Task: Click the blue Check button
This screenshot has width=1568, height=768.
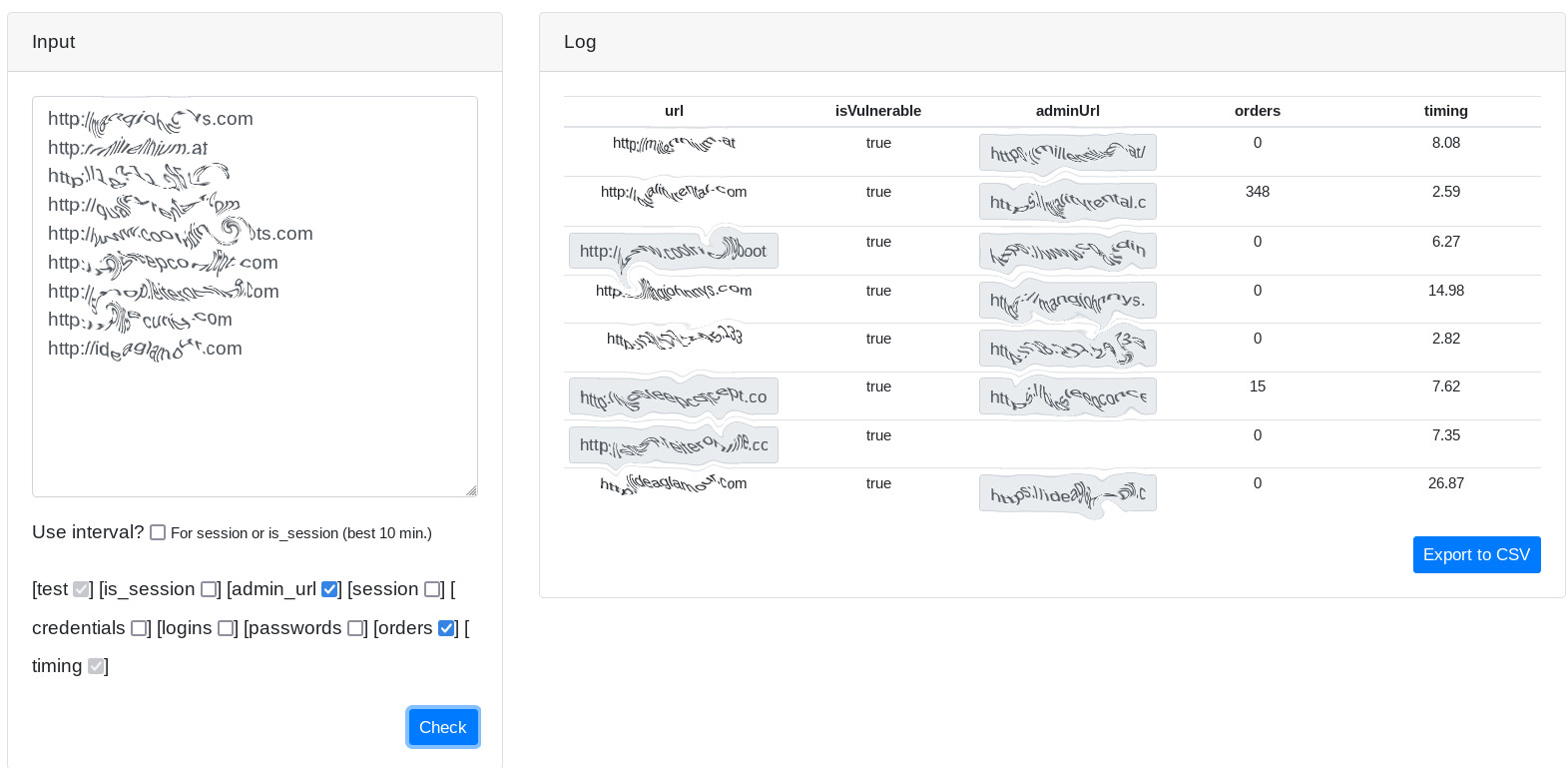Action: [x=443, y=727]
